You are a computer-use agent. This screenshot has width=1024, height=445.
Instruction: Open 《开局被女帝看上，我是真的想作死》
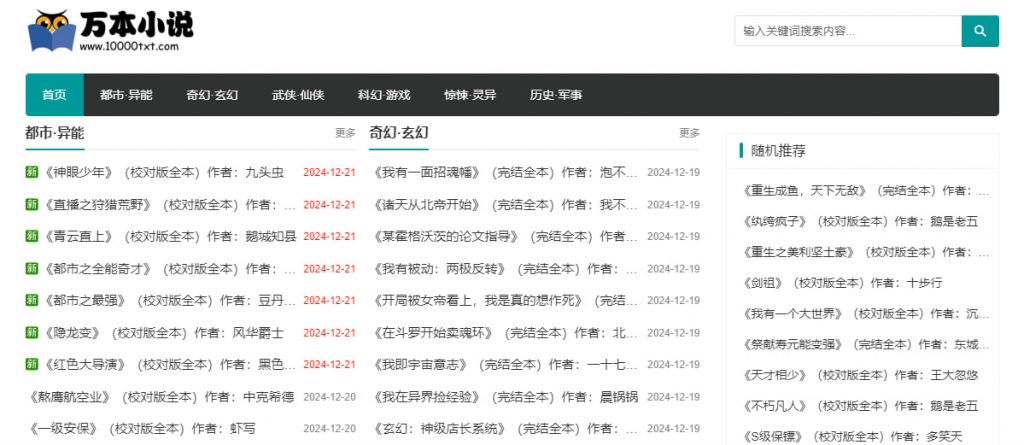coord(504,300)
